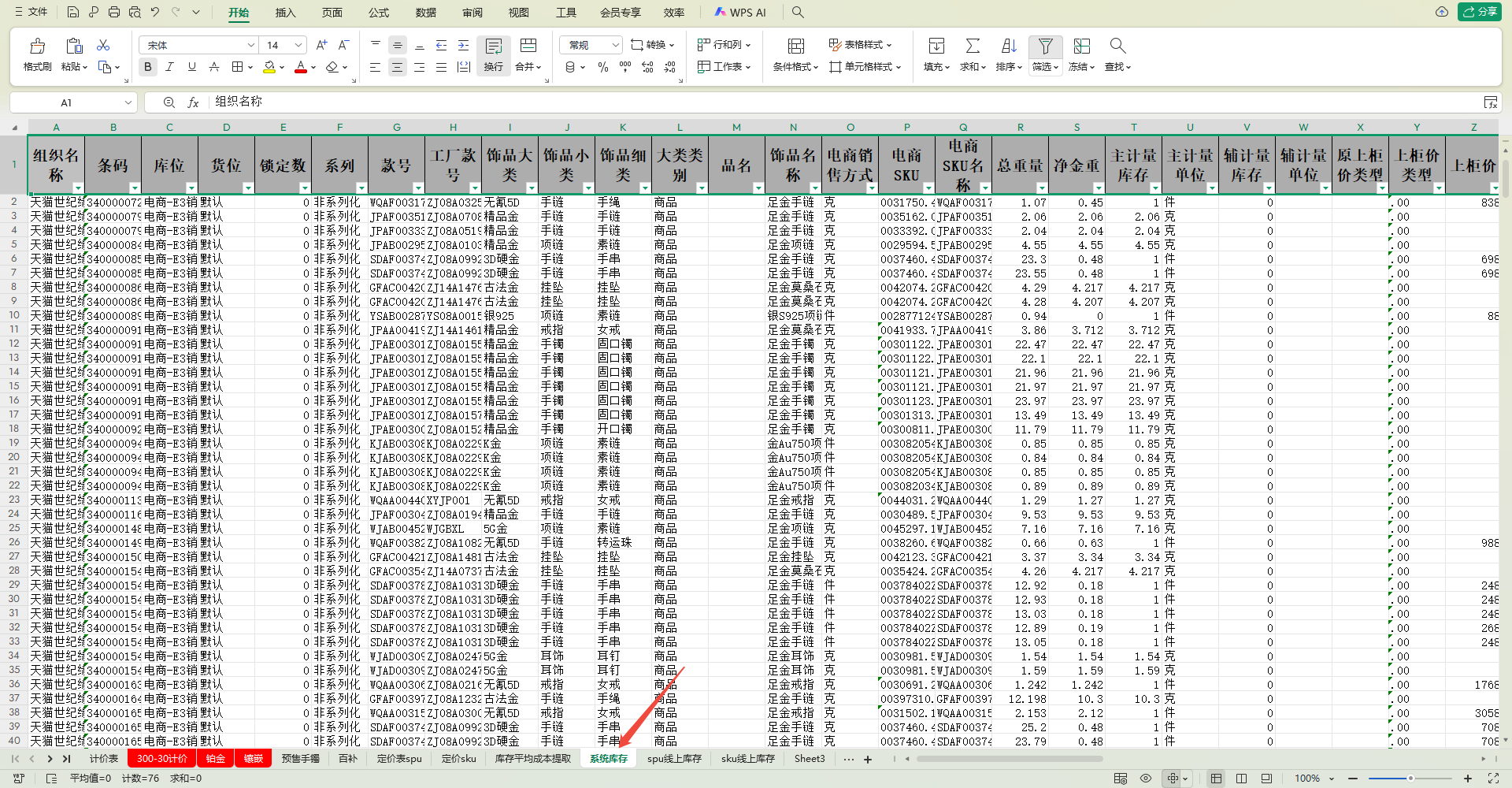The image size is (1512, 788).
Task: Click the Sort icon in ribbon
Action: click(x=1008, y=46)
